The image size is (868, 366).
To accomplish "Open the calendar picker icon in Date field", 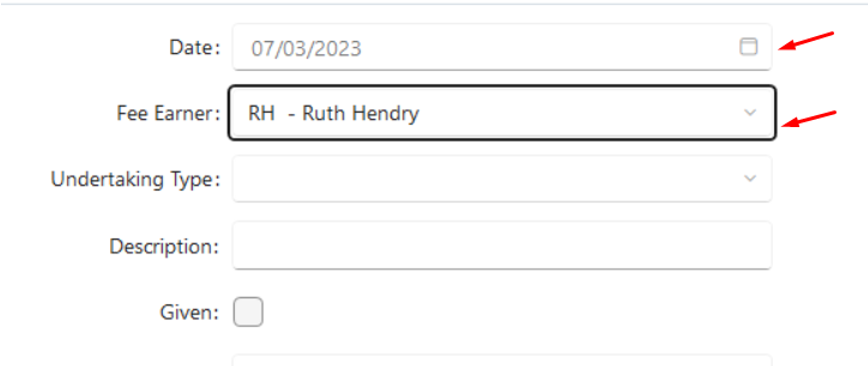I will point(748,47).
